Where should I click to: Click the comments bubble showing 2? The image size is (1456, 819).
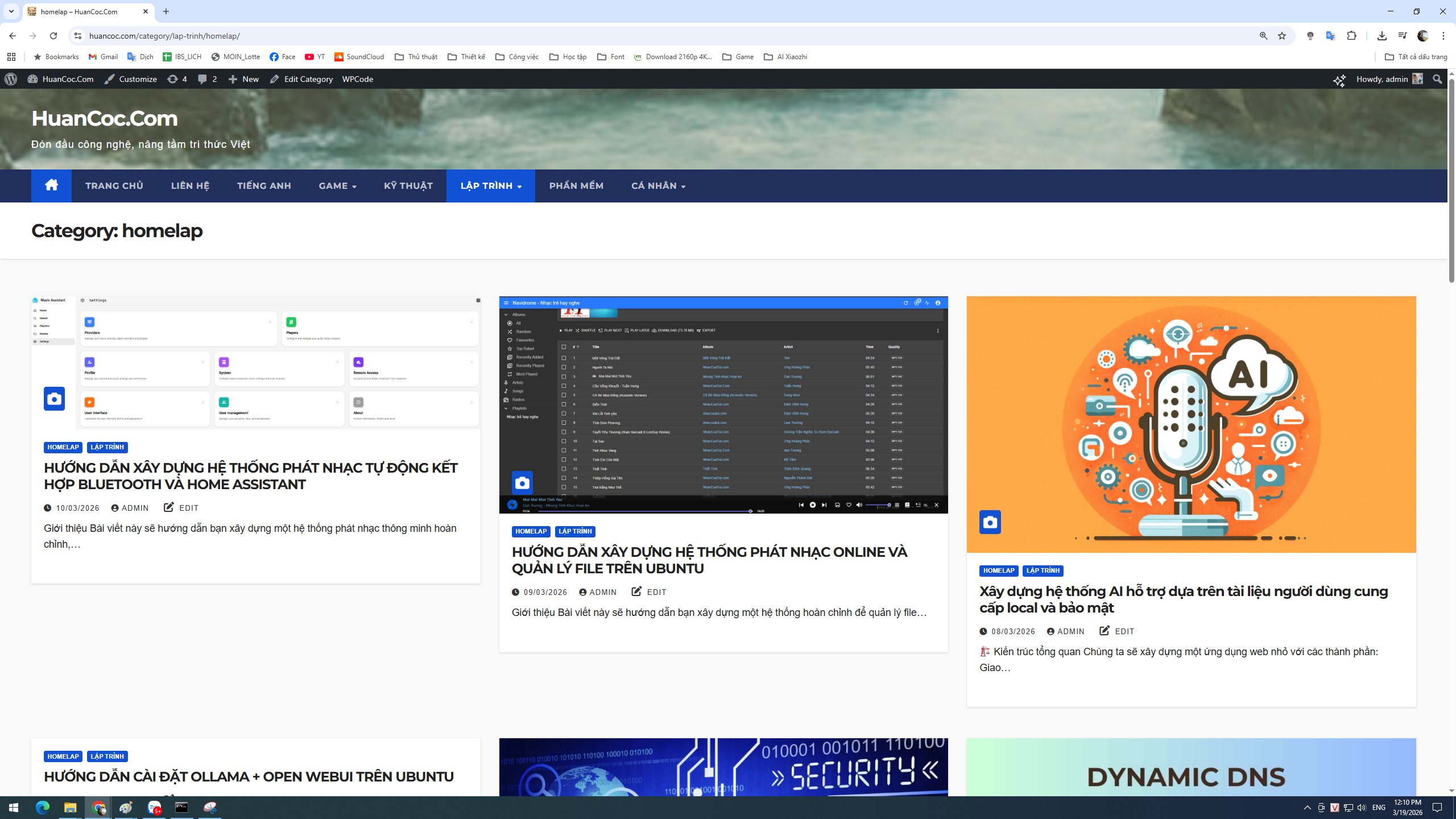(207, 79)
